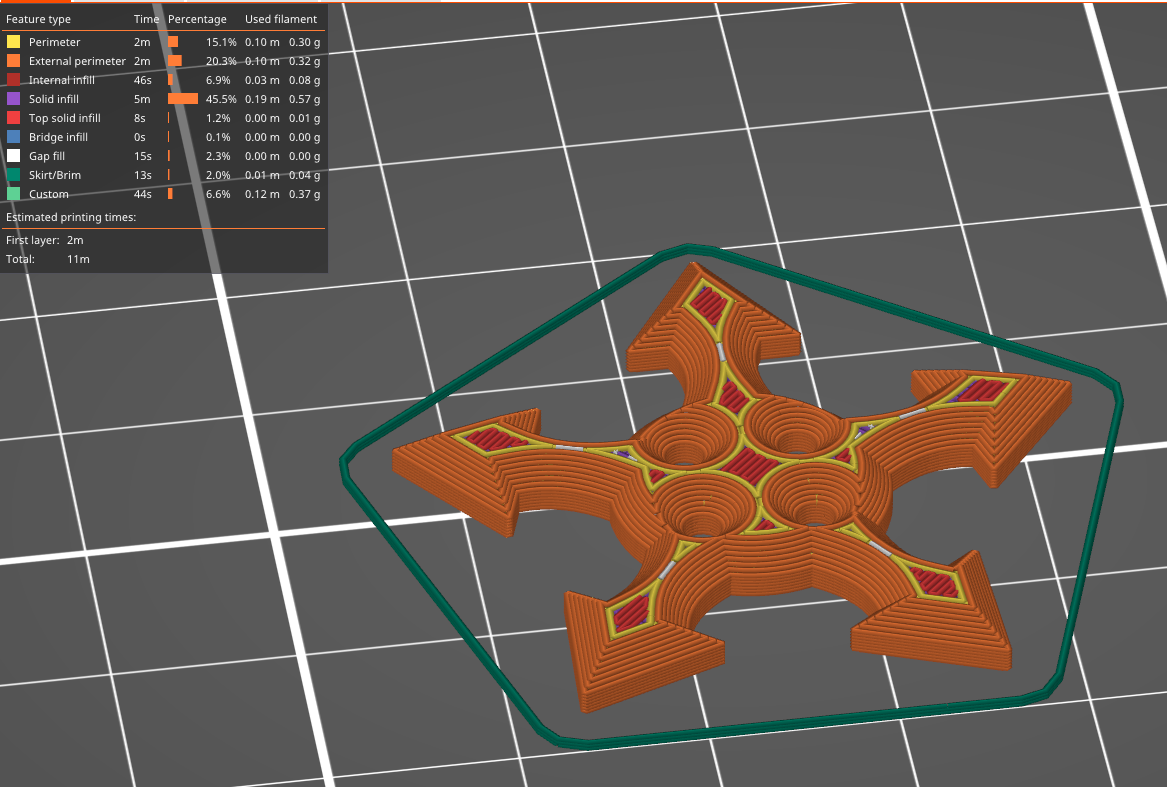Click the blue Bridge infill swatch
Viewport: 1167px width, 787px height.
point(13,137)
